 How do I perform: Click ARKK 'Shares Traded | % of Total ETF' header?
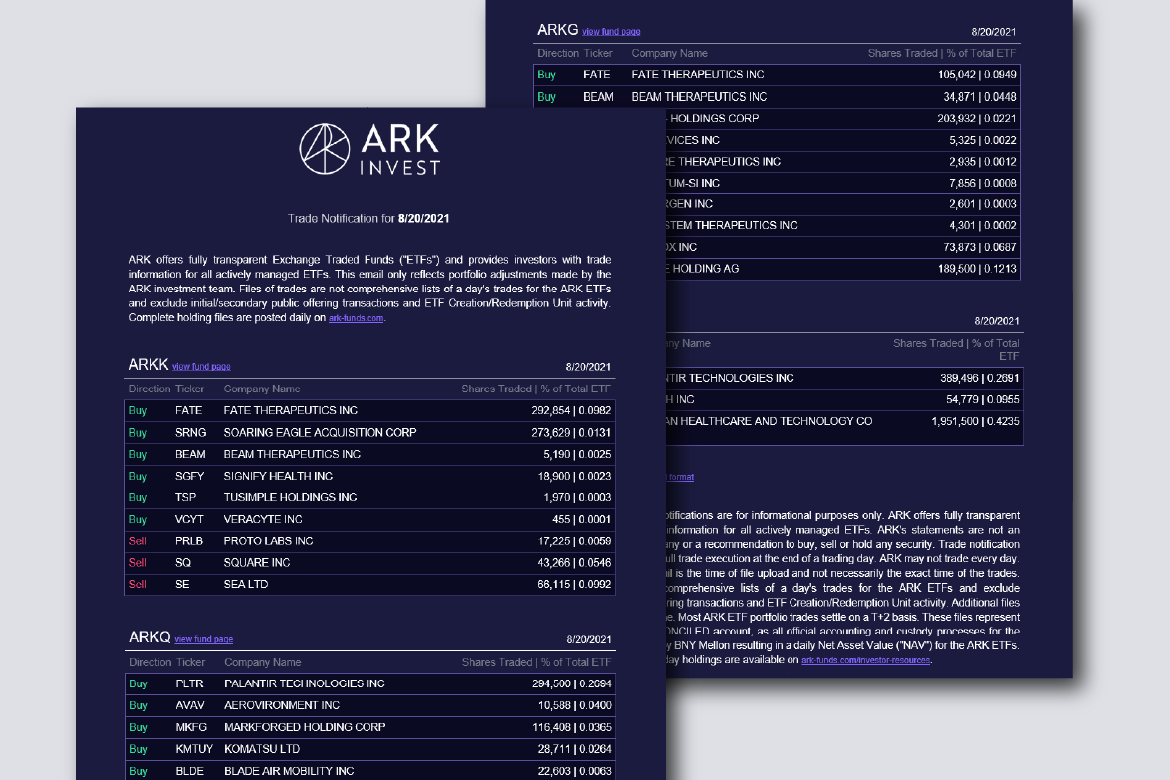(x=536, y=389)
